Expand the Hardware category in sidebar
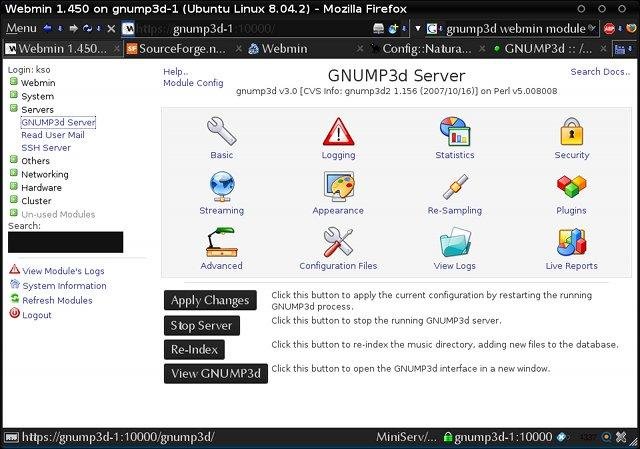 (13, 187)
